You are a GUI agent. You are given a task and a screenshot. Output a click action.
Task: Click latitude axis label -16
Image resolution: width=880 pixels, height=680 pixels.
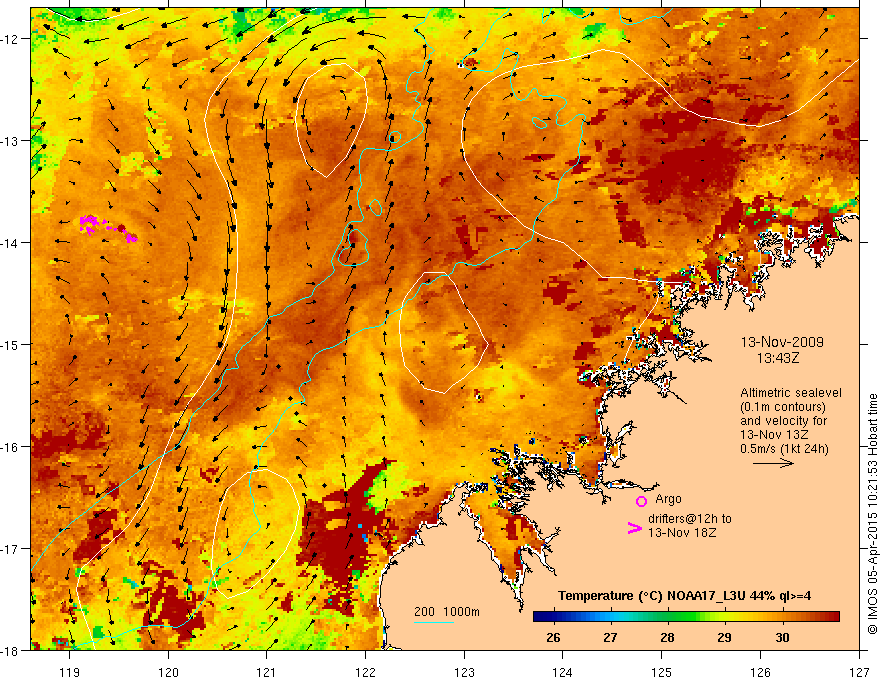[12, 447]
